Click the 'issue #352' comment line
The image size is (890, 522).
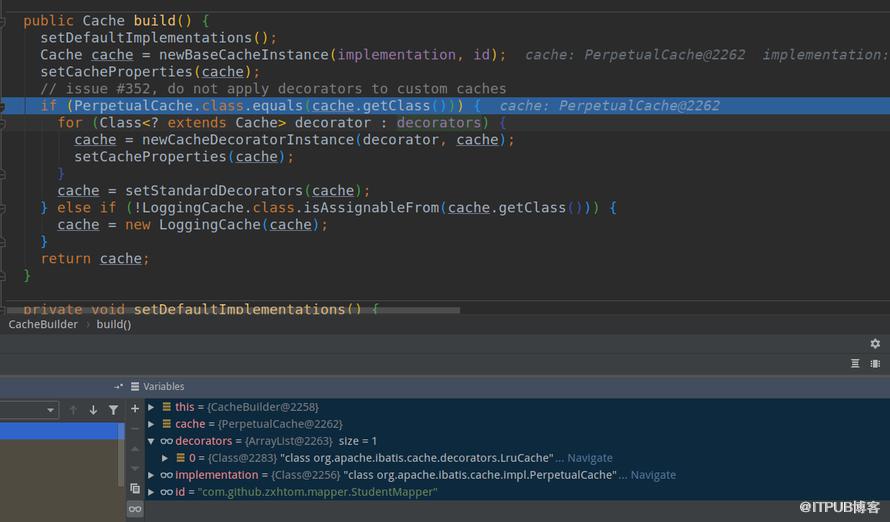pos(273,89)
